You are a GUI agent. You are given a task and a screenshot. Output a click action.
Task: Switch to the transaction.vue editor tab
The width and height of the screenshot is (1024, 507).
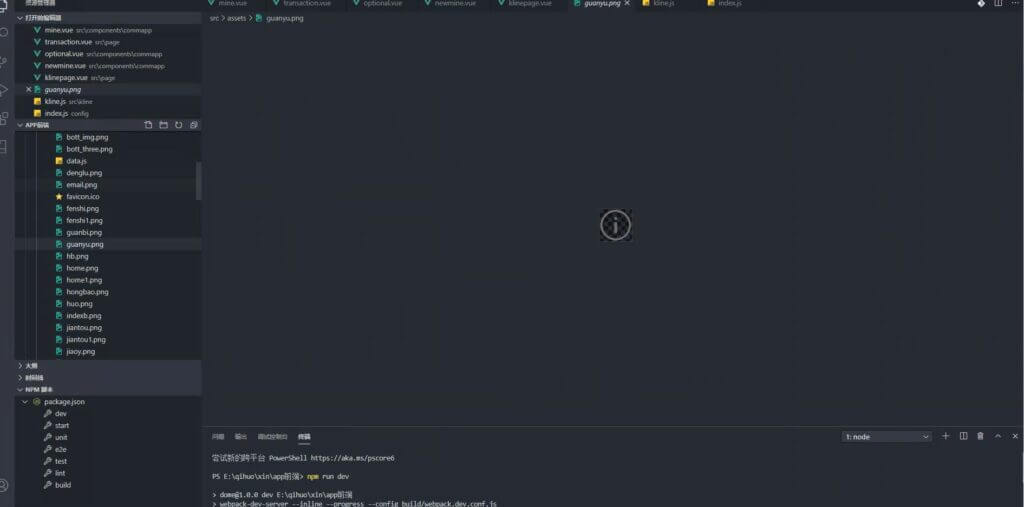point(305,4)
